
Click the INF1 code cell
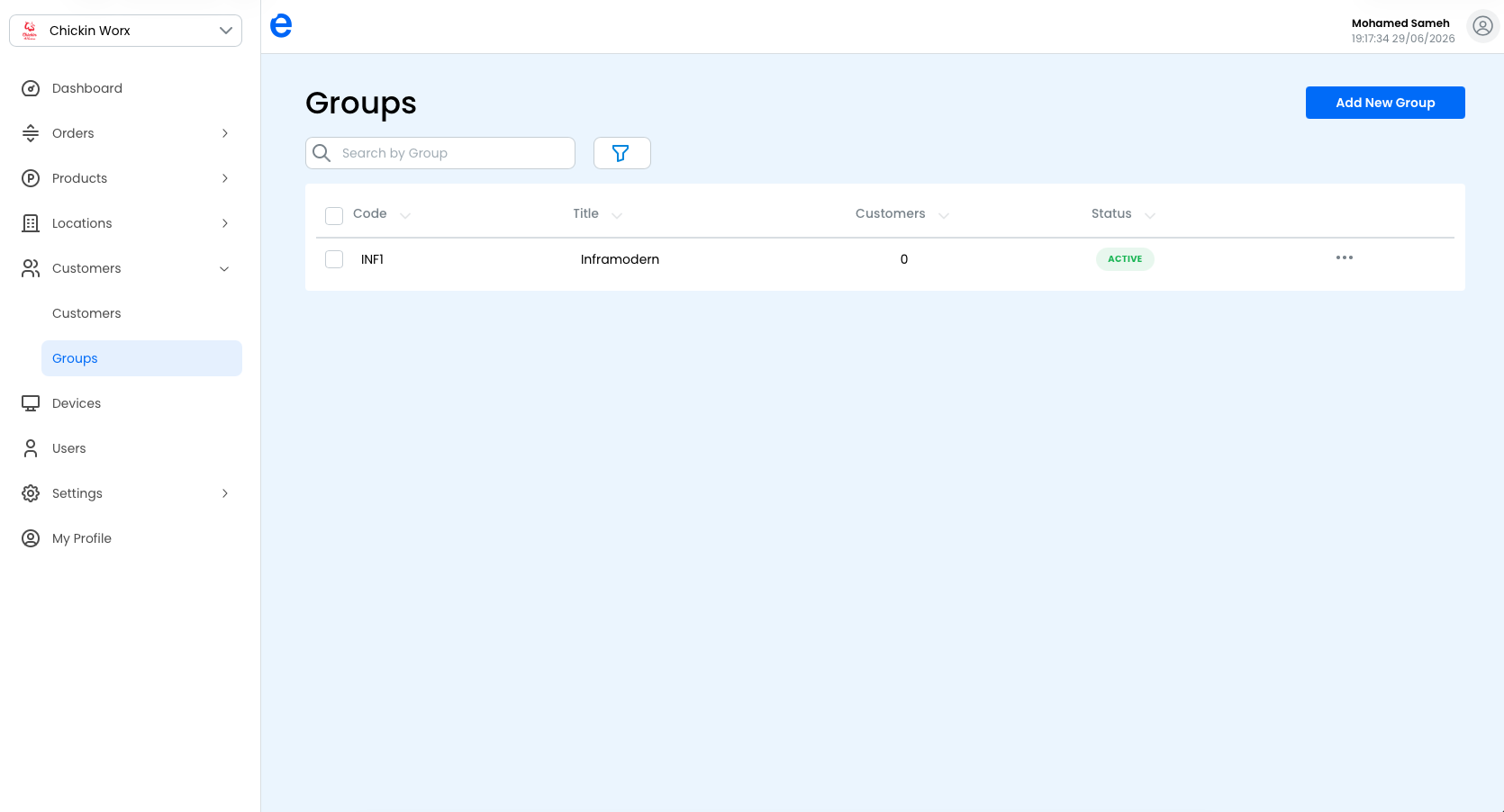(x=372, y=259)
